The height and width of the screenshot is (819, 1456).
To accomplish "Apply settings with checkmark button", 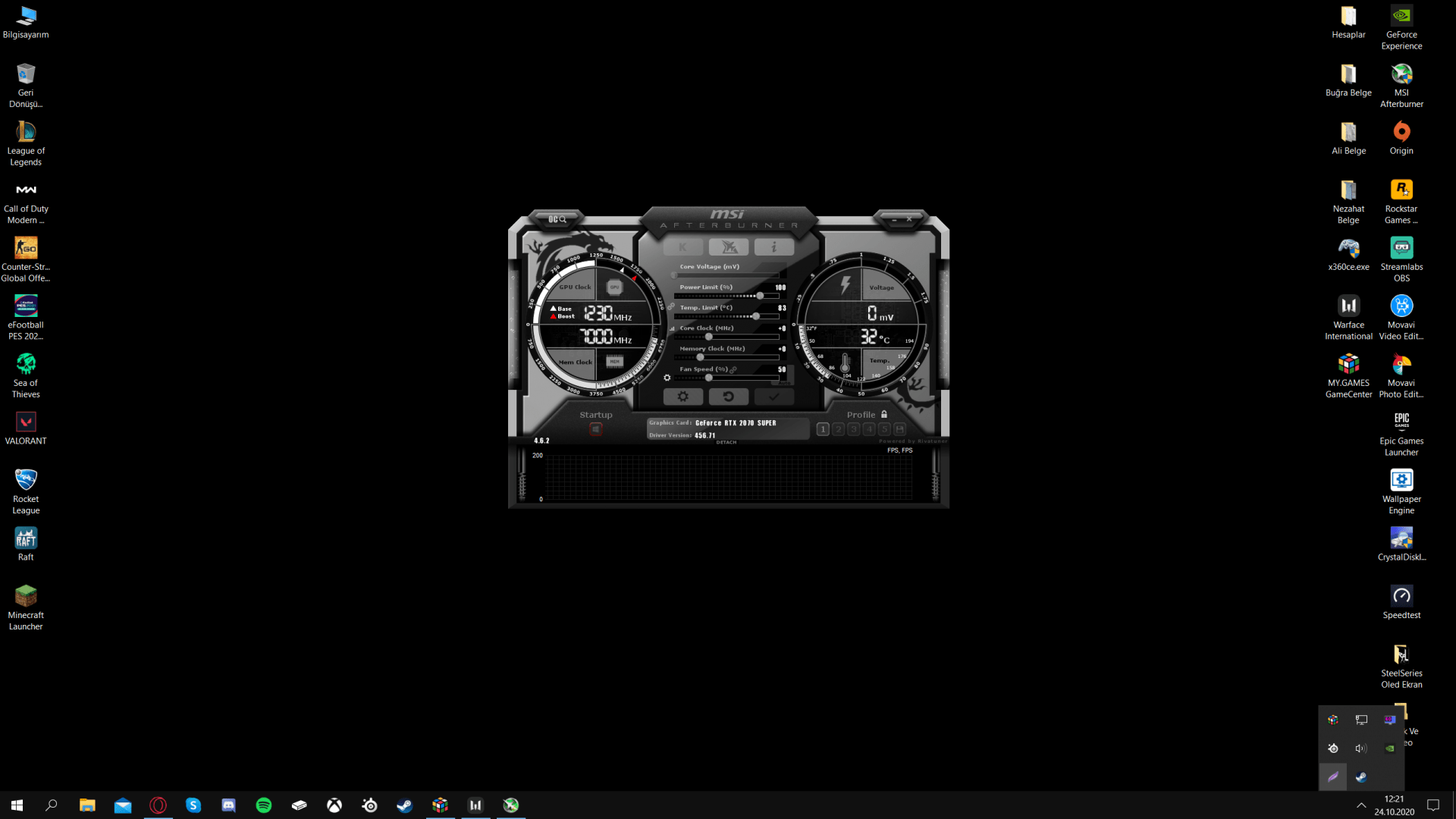I will (x=773, y=397).
